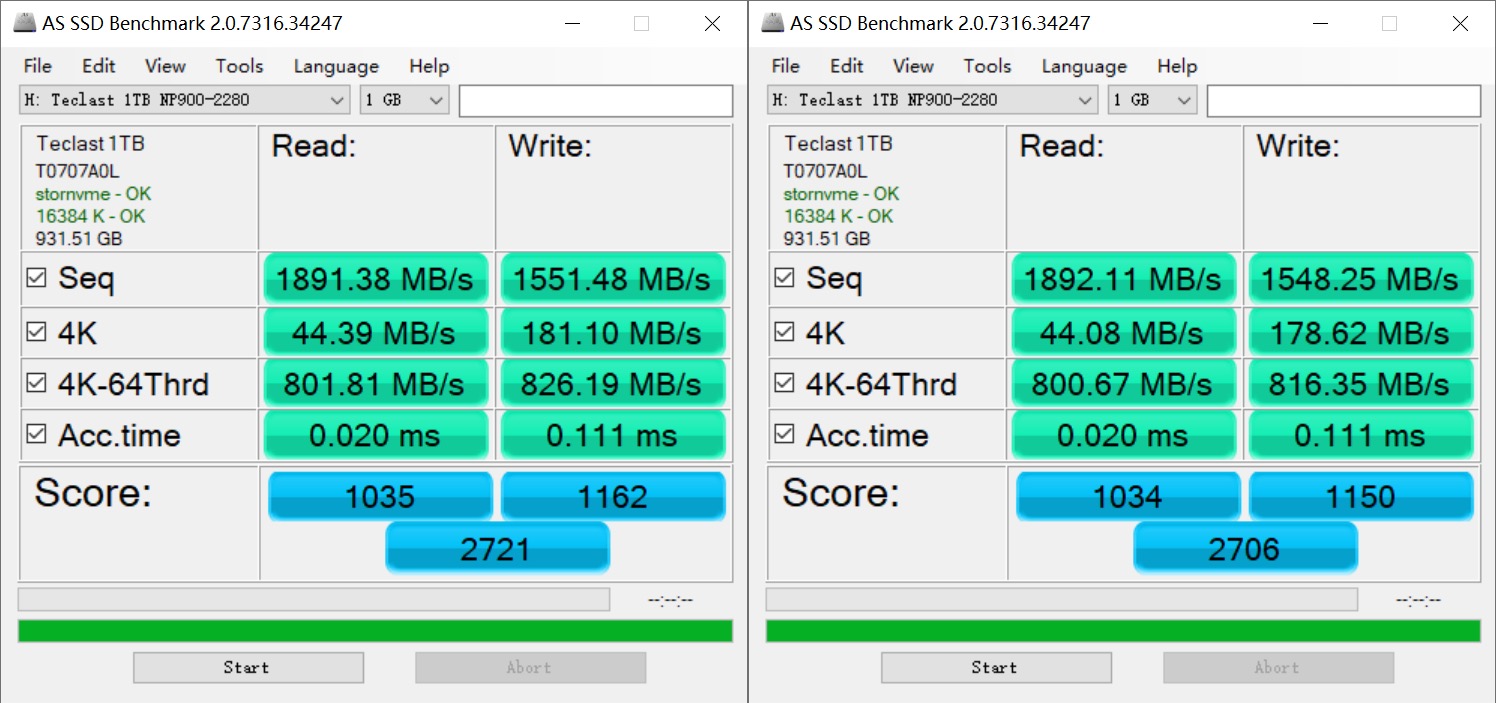Click read score 1035
Screen dimensions: 1496x703
[x=380, y=496]
